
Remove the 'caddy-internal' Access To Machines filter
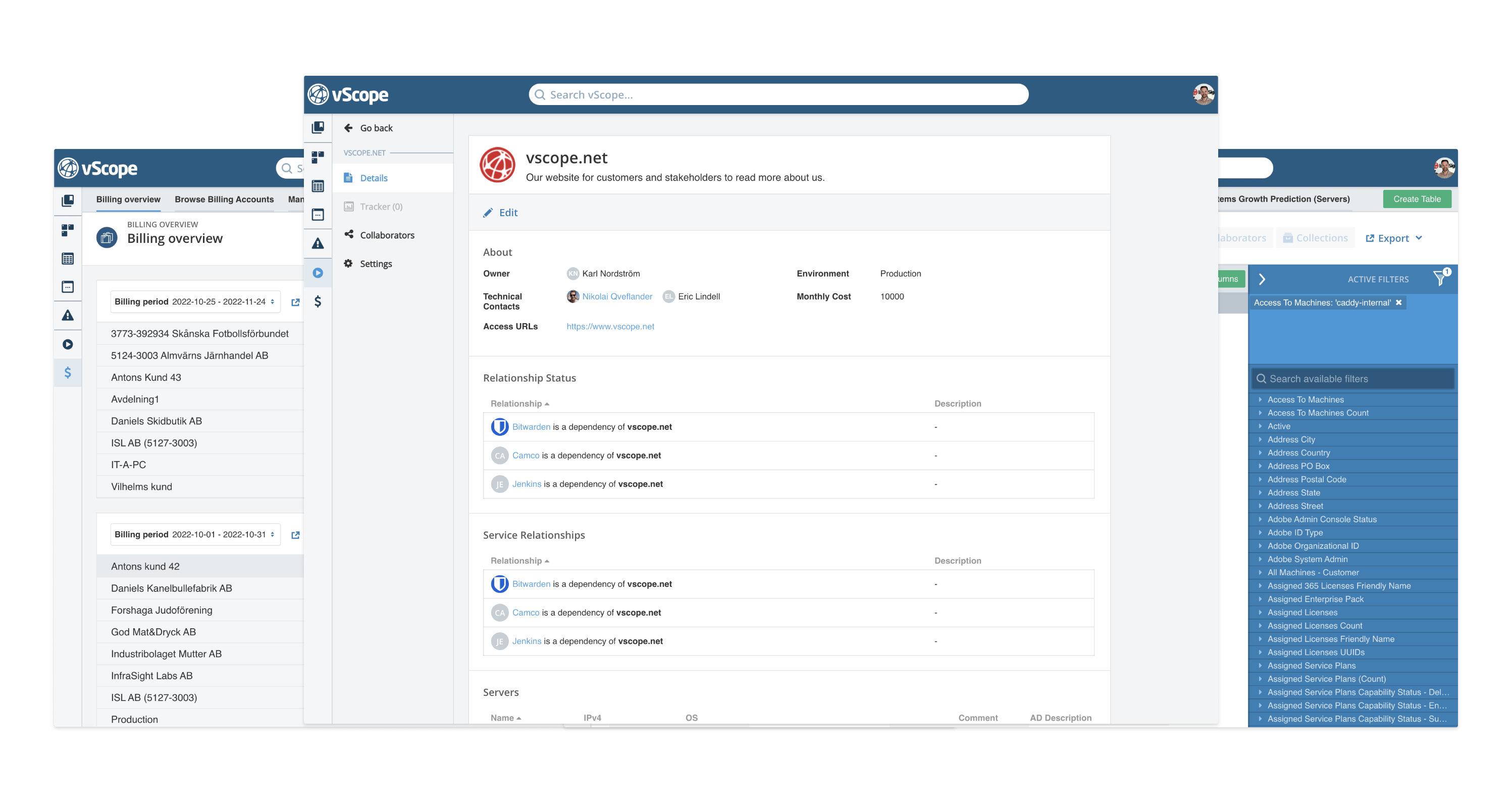tap(1399, 303)
